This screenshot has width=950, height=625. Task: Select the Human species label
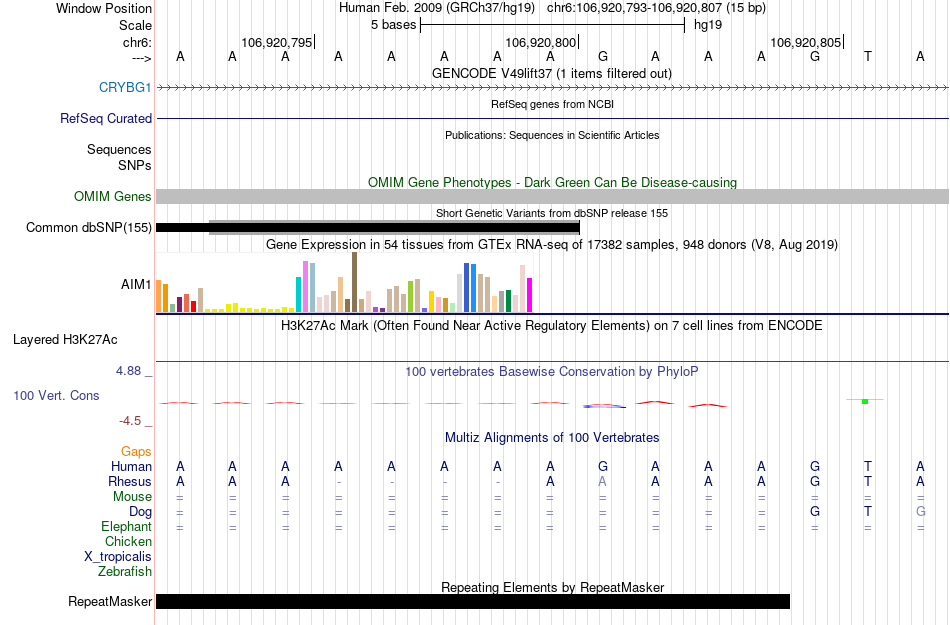coord(131,467)
